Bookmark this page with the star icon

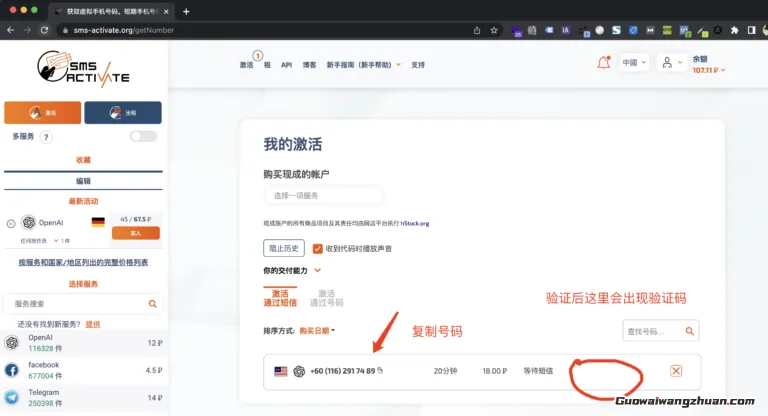point(494,30)
